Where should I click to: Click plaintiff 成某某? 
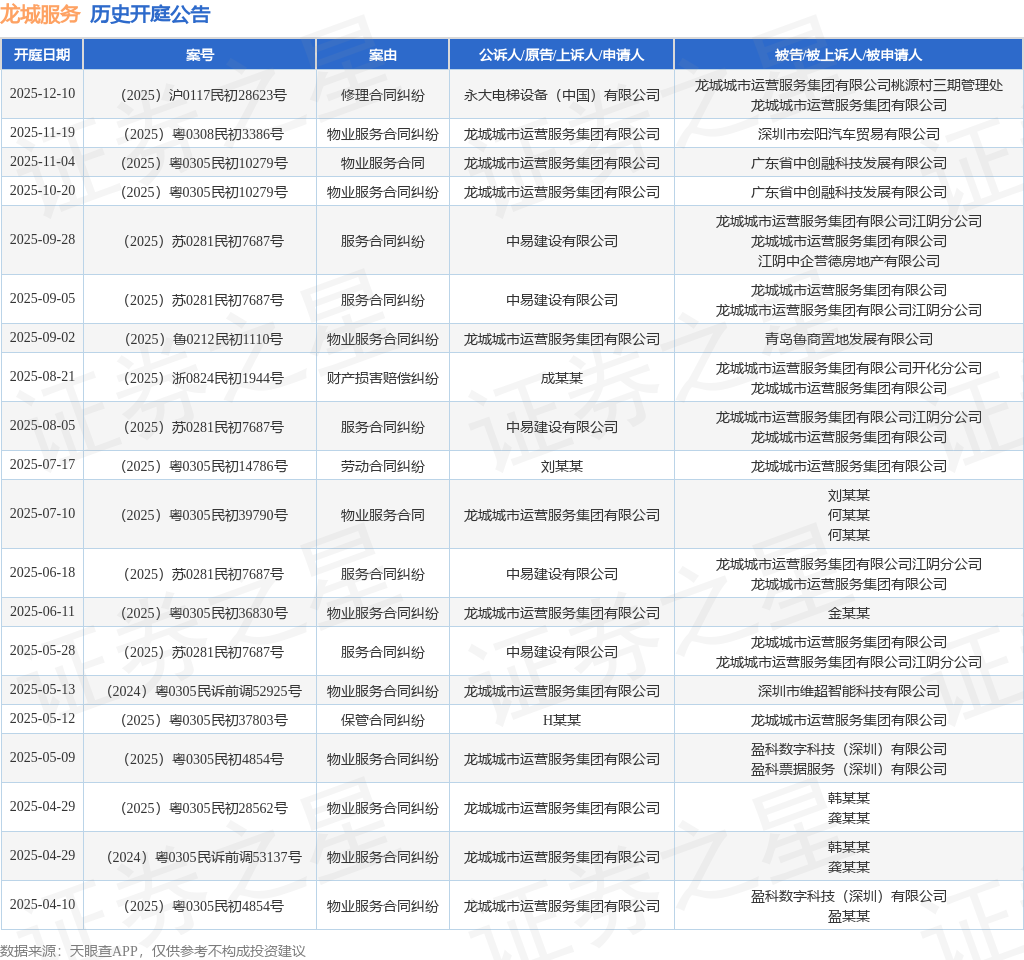pos(562,379)
